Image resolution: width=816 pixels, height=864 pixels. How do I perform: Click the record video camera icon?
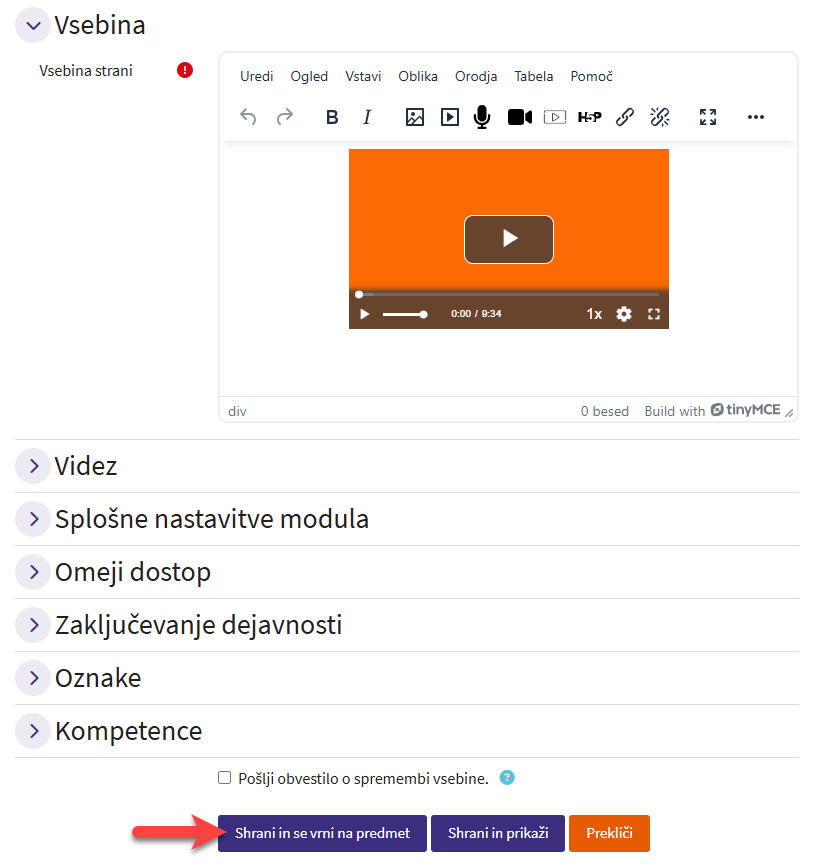(519, 117)
